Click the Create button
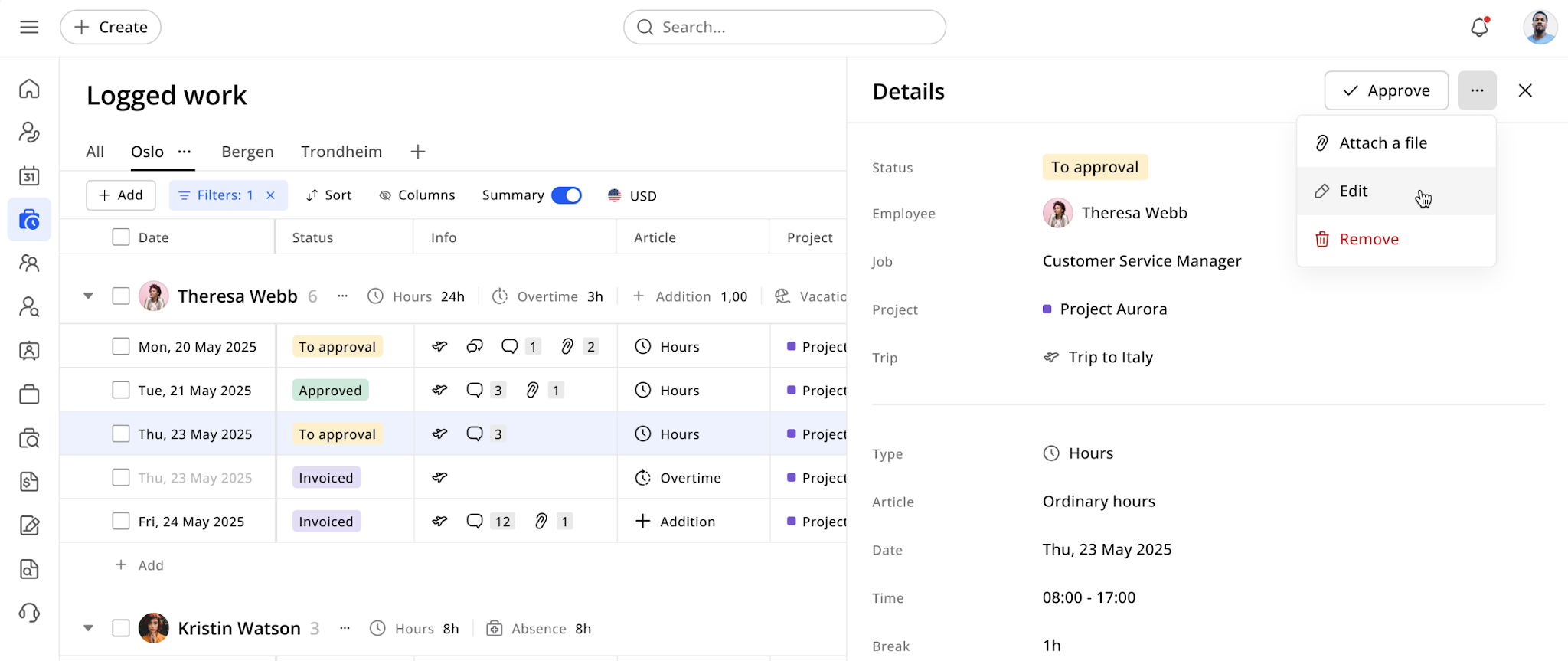The image size is (1568, 661). (x=110, y=27)
